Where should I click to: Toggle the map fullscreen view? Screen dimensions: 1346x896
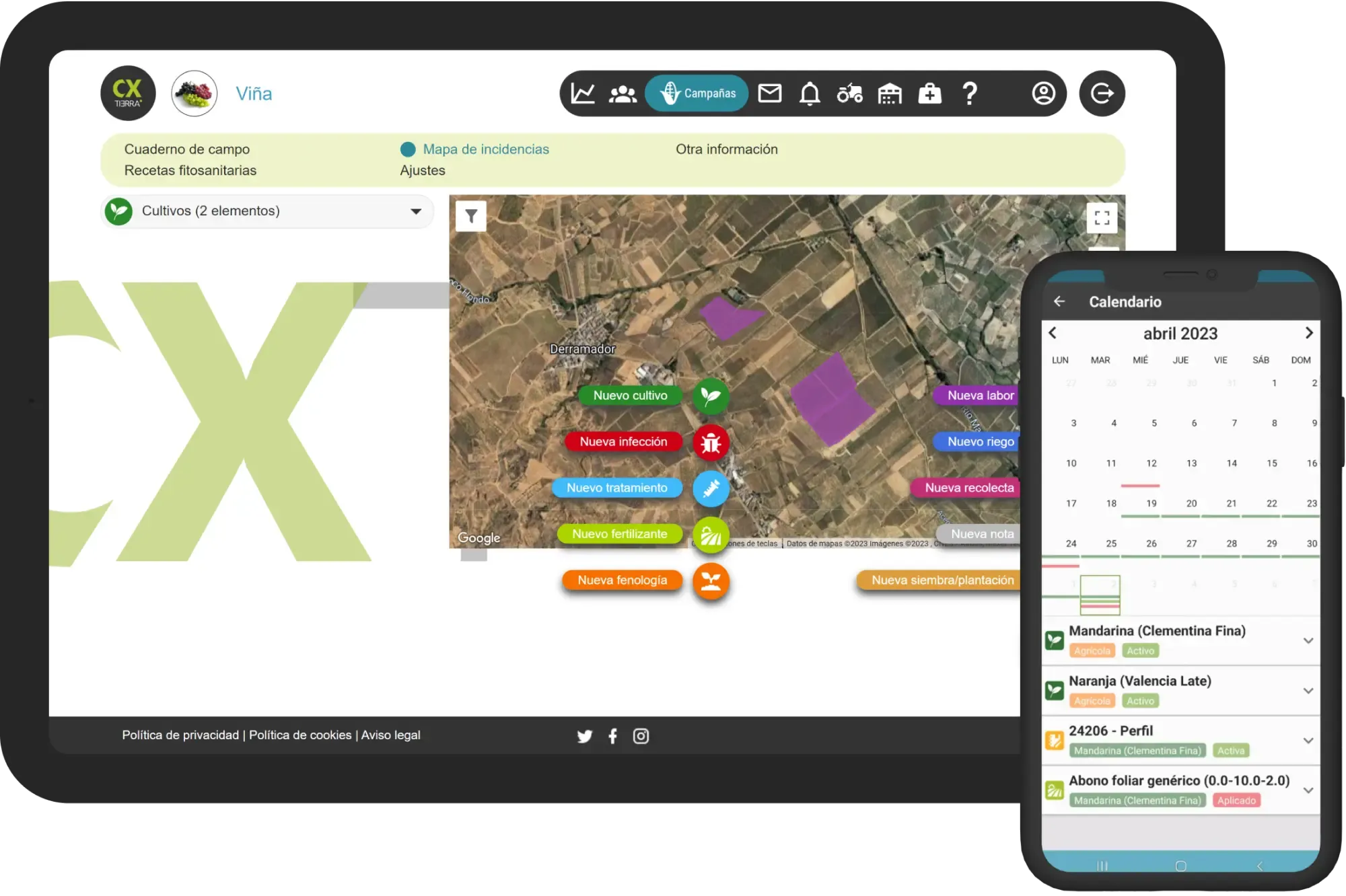[x=1102, y=218]
